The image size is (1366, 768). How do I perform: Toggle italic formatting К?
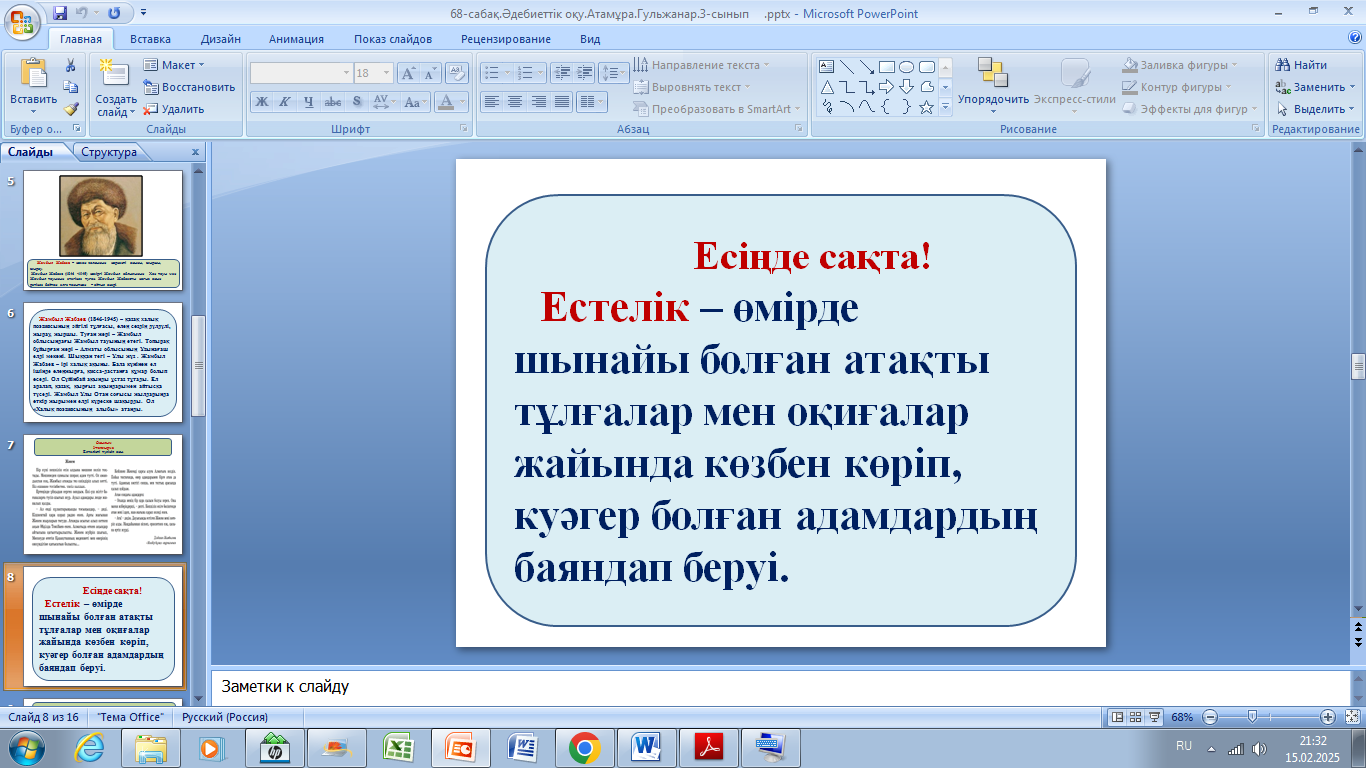(284, 102)
